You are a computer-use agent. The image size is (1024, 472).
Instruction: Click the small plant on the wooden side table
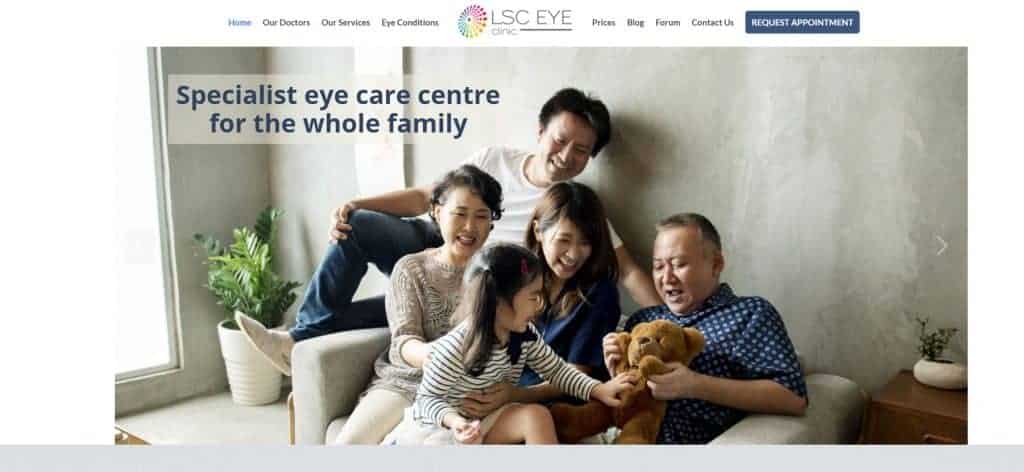[939, 354]
